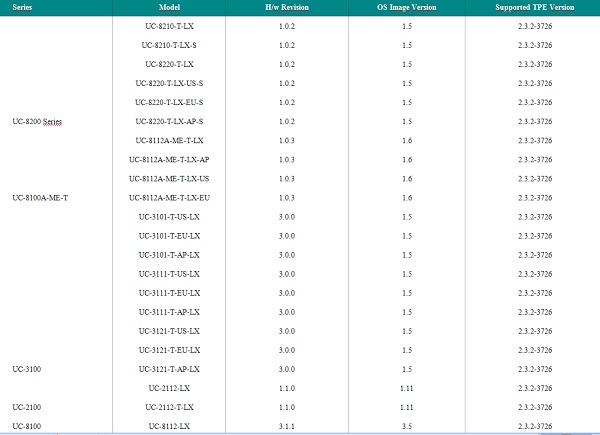Click model UC-3111-T-EU-LX
Image resolution: width=600 pixels, height=435 pixels.
click(x=169, y=292)
